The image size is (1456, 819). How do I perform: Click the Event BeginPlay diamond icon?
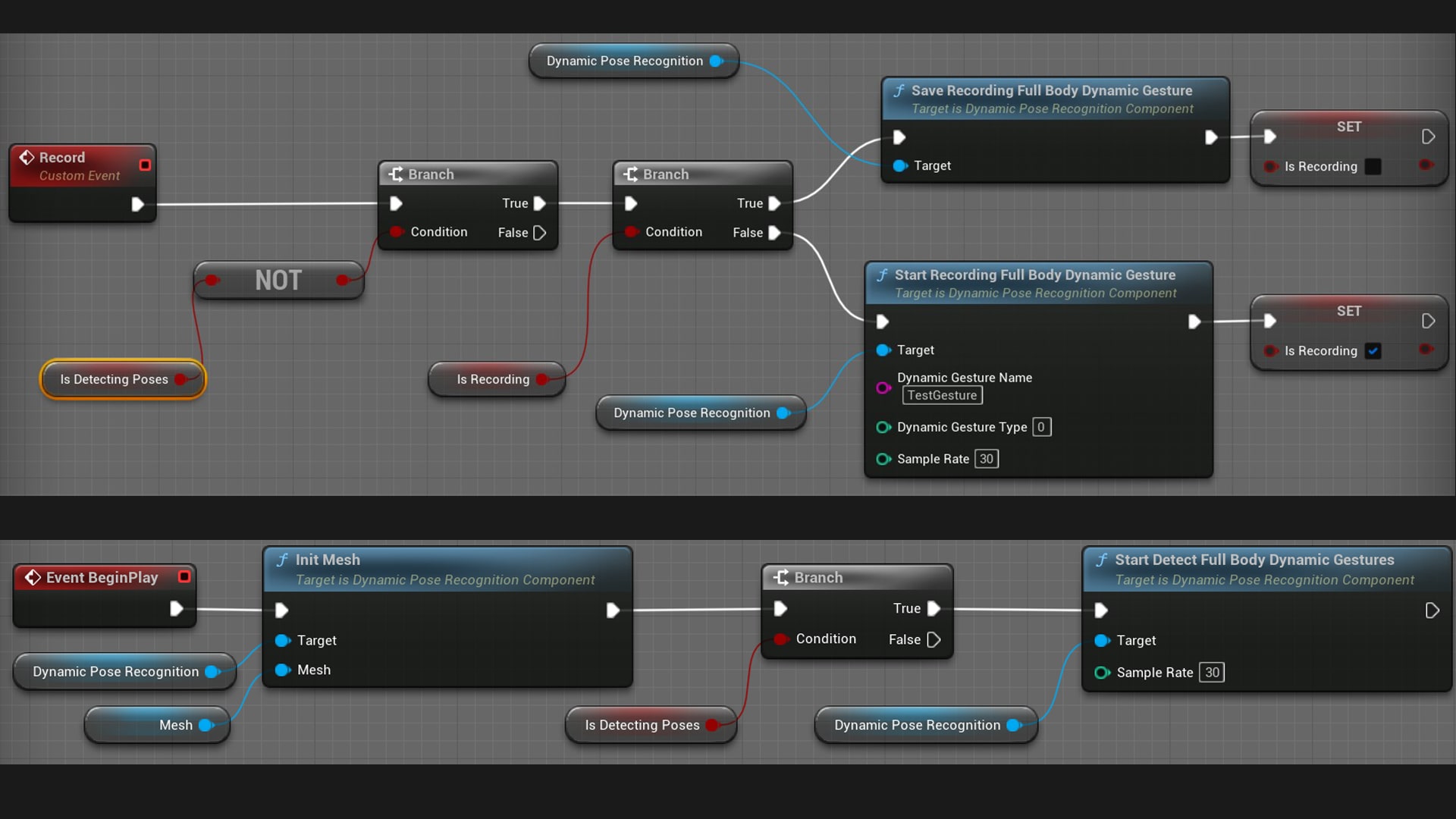(x=33, y=577)
